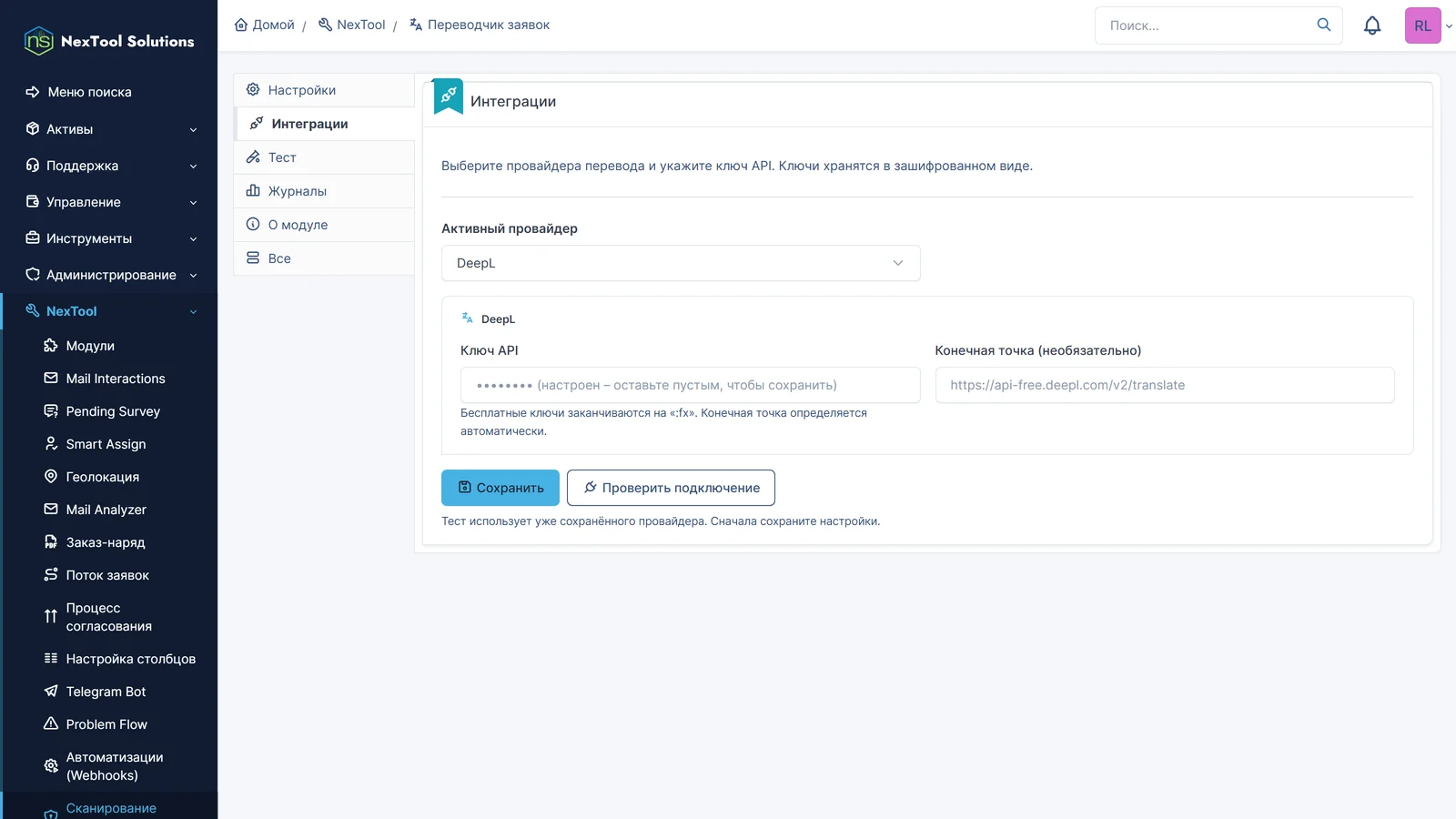This screenshot has width=1456, height=819.
Task: Click the notification bell icon
Action: [1372, 25]
